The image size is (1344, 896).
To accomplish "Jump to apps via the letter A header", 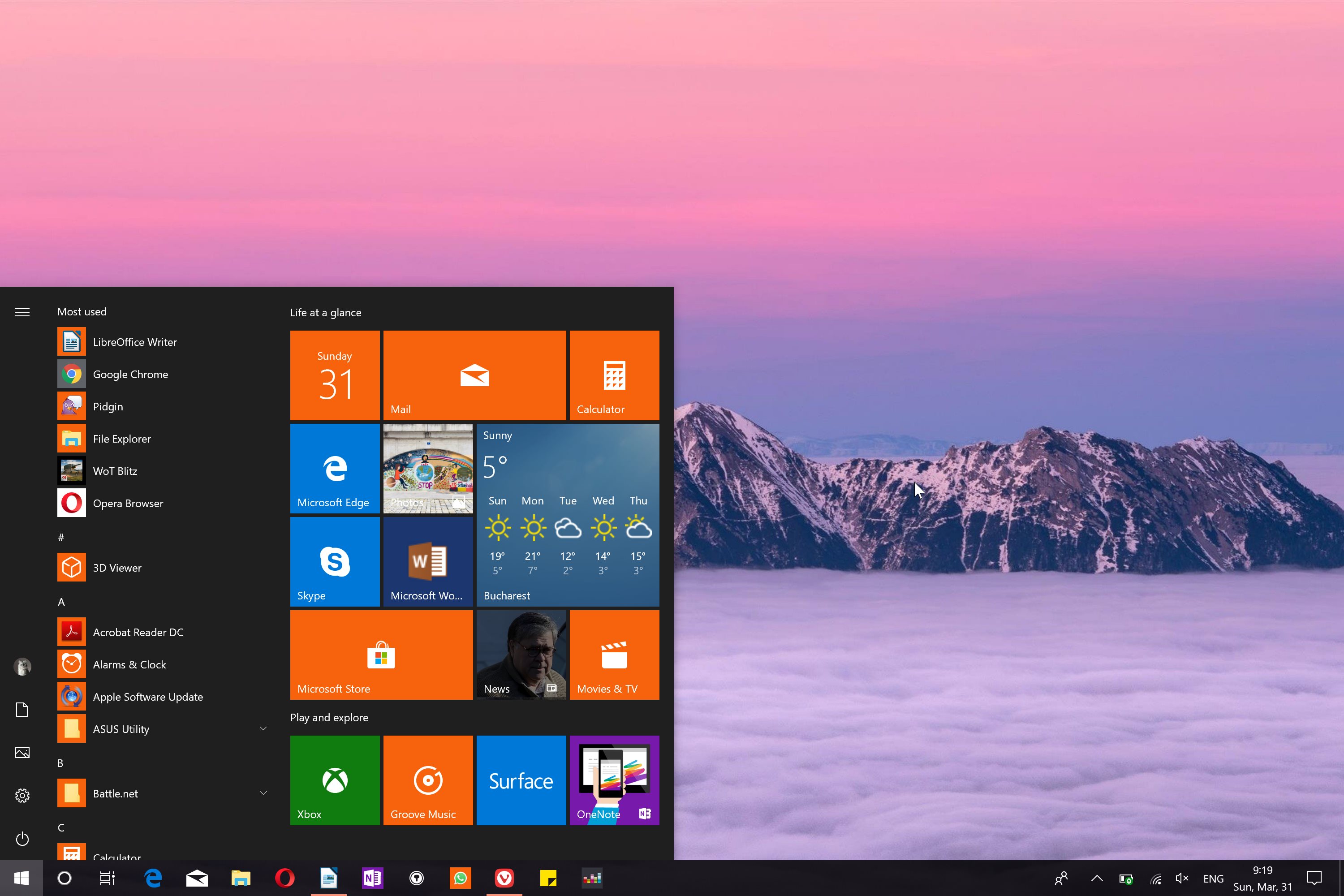I will tap(61, 602).
